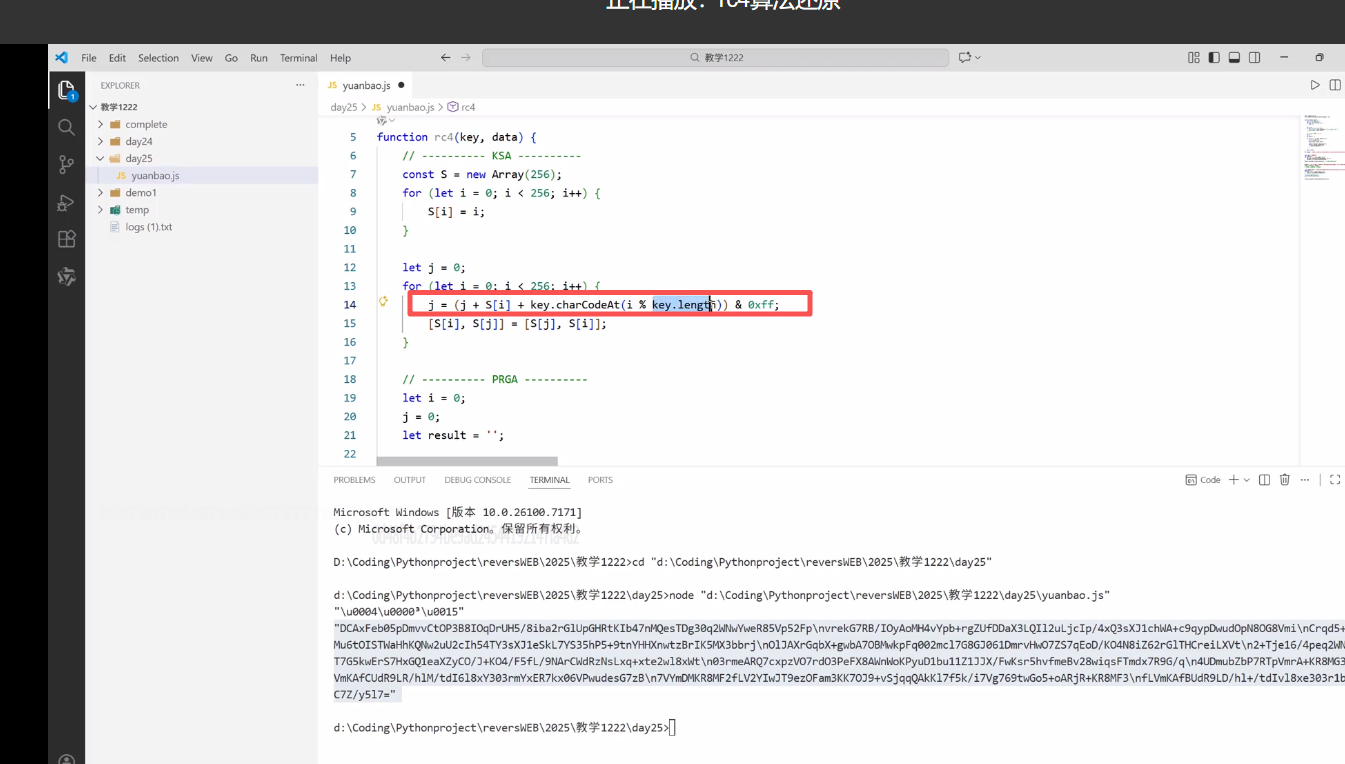
Task: Click the rc4 symbol in breadcrumb
Action: coord(461,107)
